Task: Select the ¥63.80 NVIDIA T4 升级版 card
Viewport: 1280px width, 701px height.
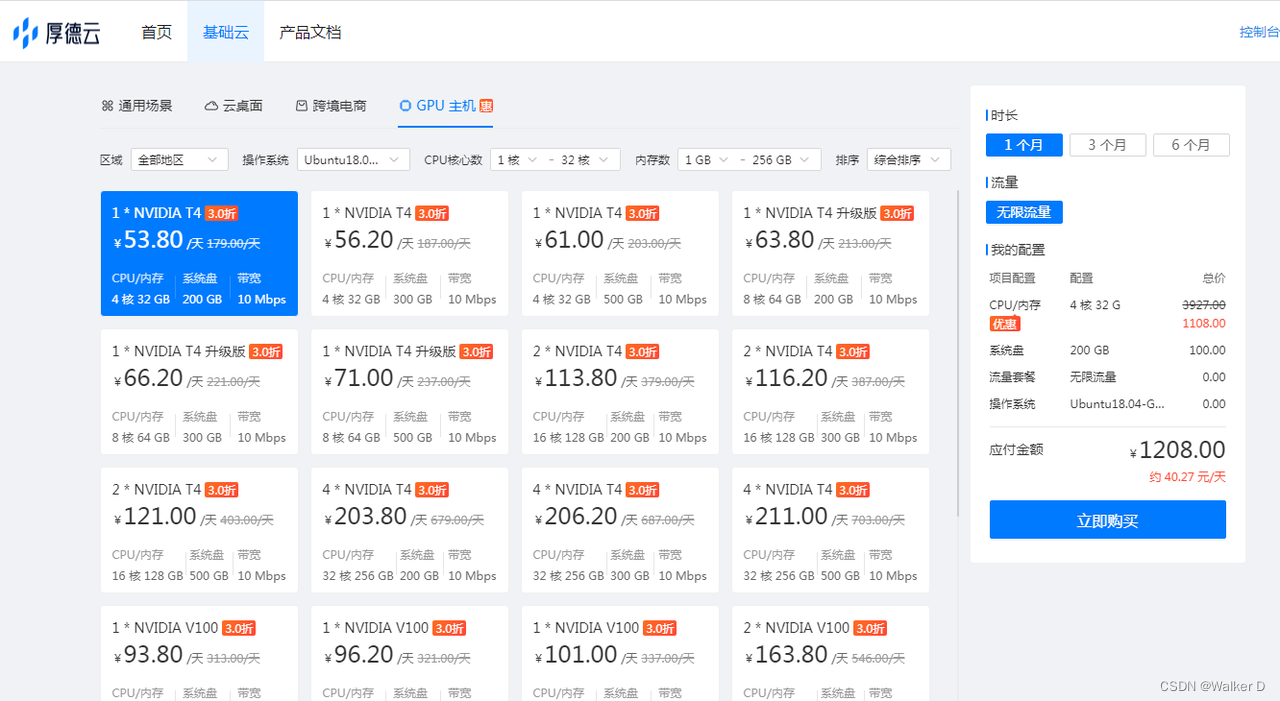Action: click(831, 253)
